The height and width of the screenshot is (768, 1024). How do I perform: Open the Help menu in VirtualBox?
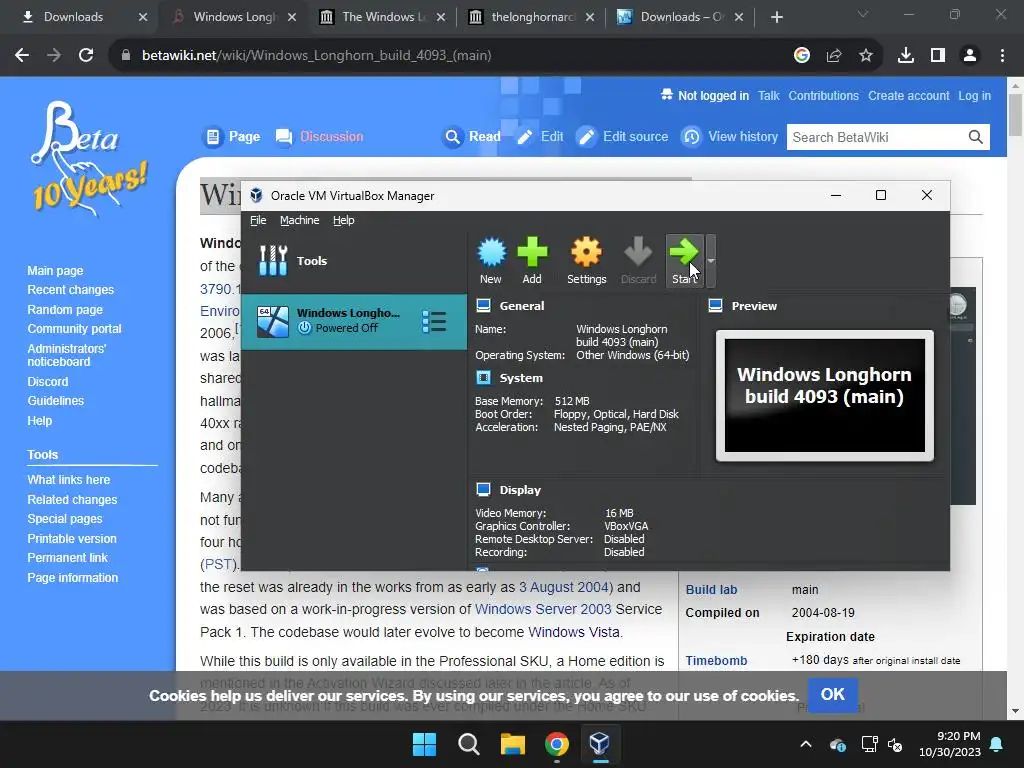(x=344, y=220)
